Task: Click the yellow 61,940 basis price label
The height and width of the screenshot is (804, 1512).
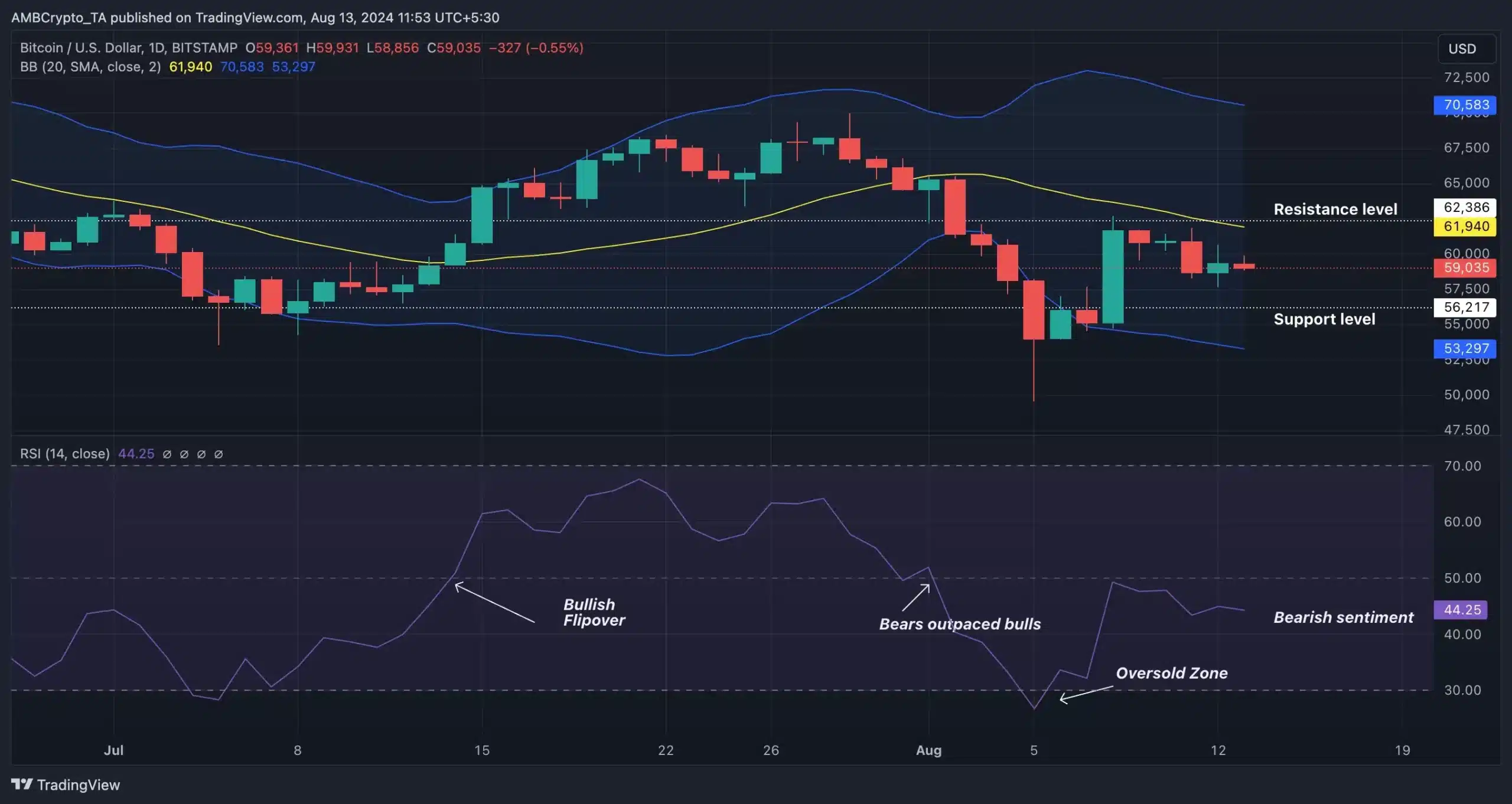Action: [x=1465, y=226]
